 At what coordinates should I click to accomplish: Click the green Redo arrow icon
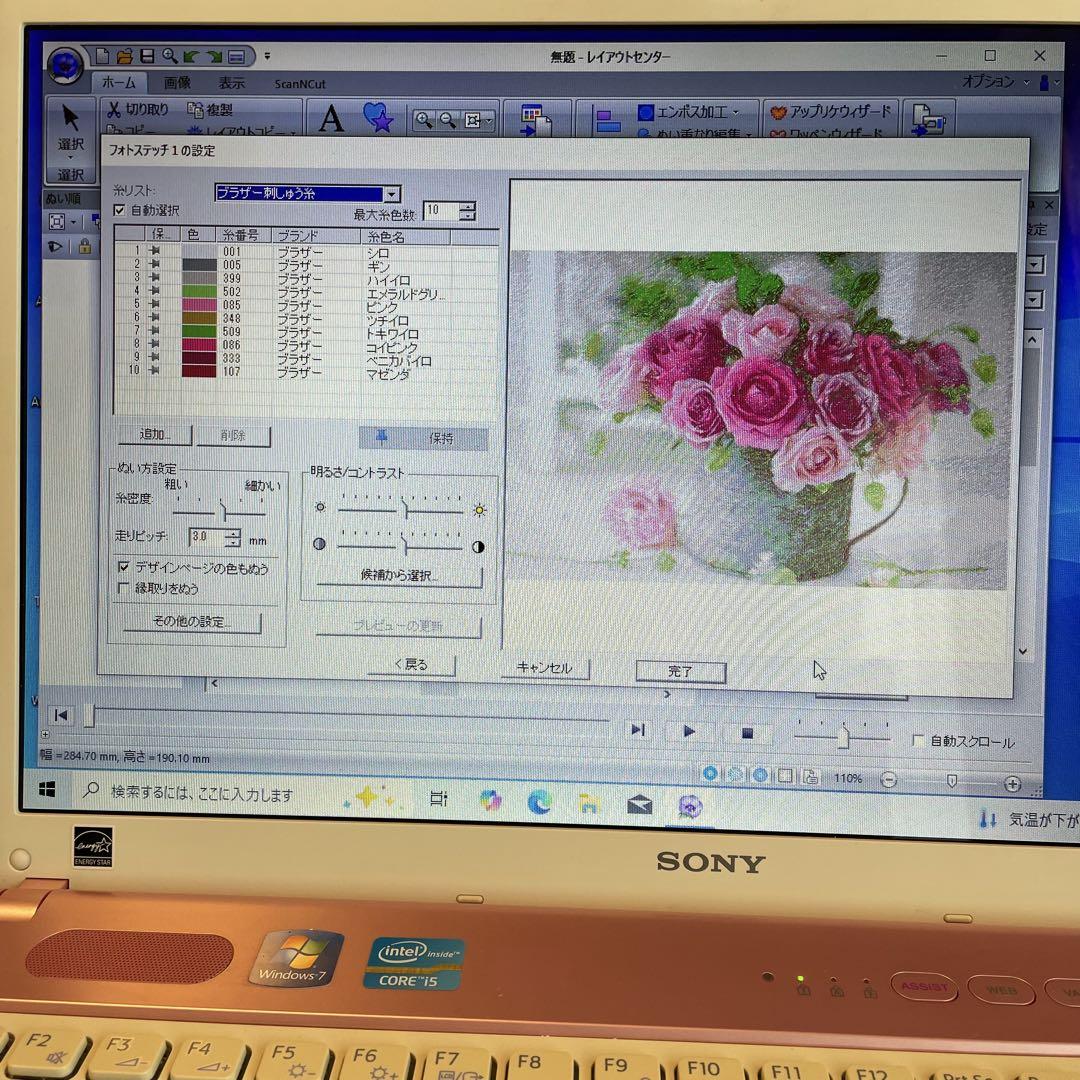coord(214,56)
